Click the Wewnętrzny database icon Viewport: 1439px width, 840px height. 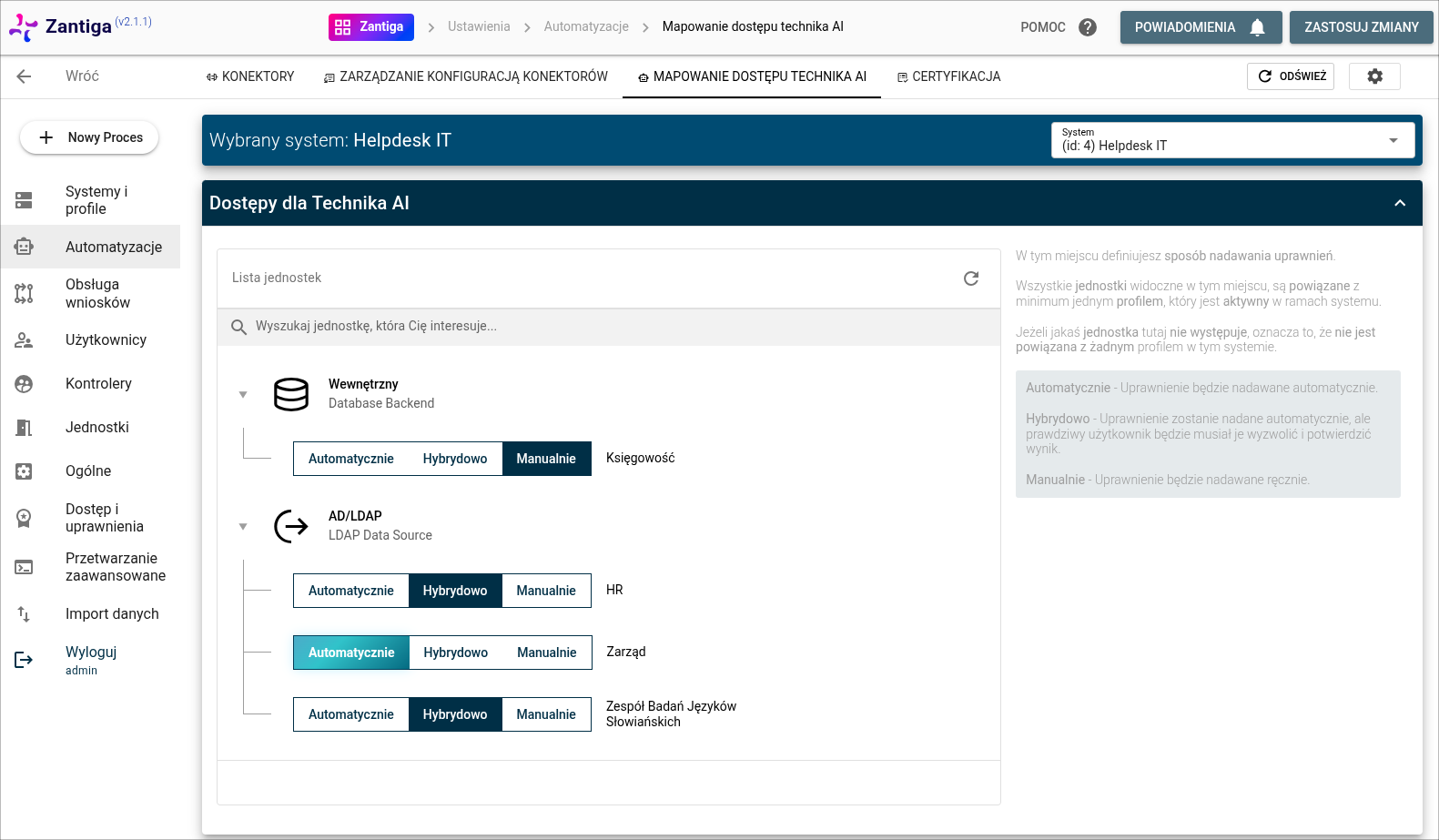click(x=291, y=394)
